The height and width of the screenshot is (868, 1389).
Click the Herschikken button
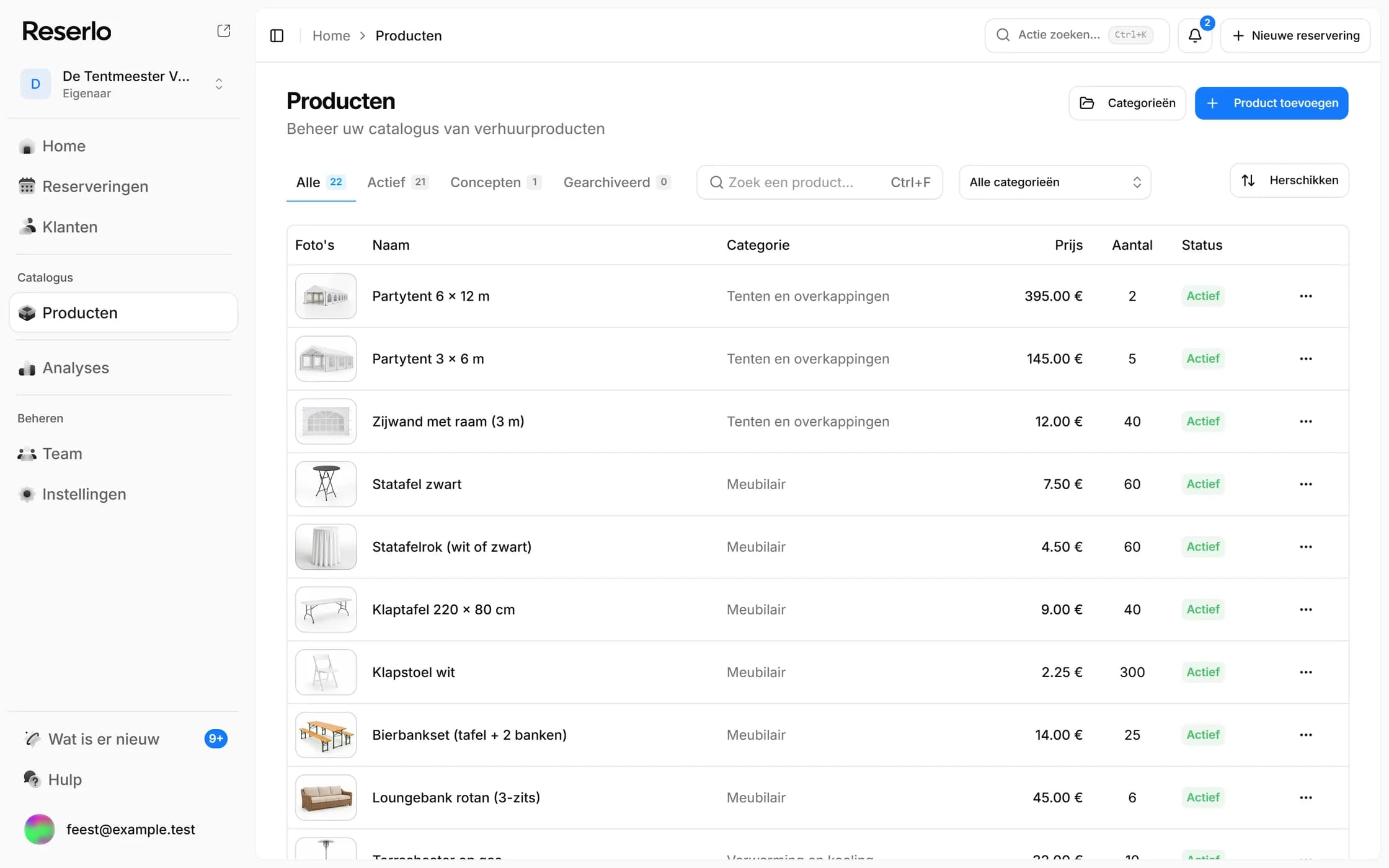pyautogui.click(x=1289, y=180)
